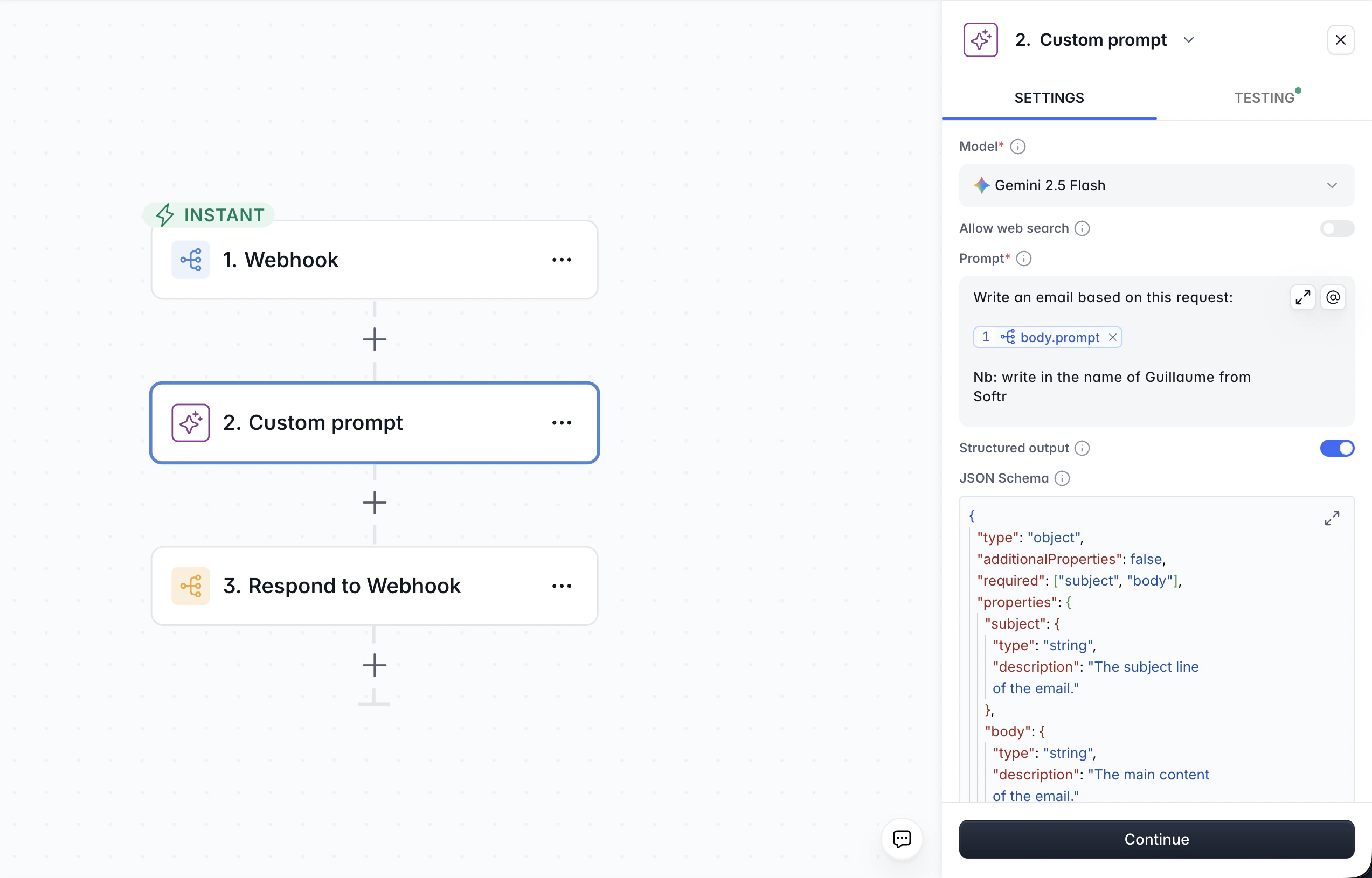This screenshot has height=878, width=1372.
Task: Open the chat assistant bubble
Action: coord(902,839)
